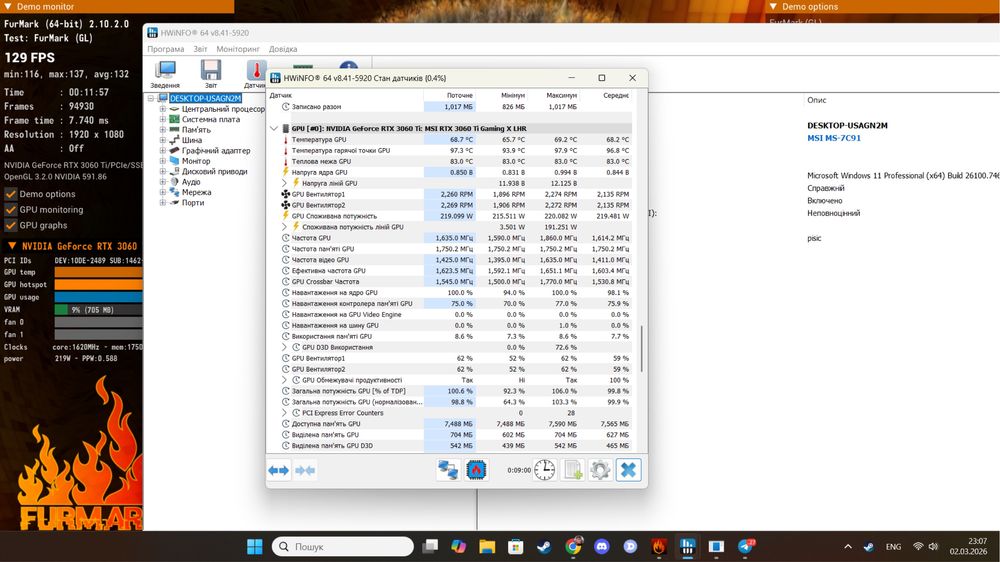Show hidden tray icons chevron

pos(848,547)
